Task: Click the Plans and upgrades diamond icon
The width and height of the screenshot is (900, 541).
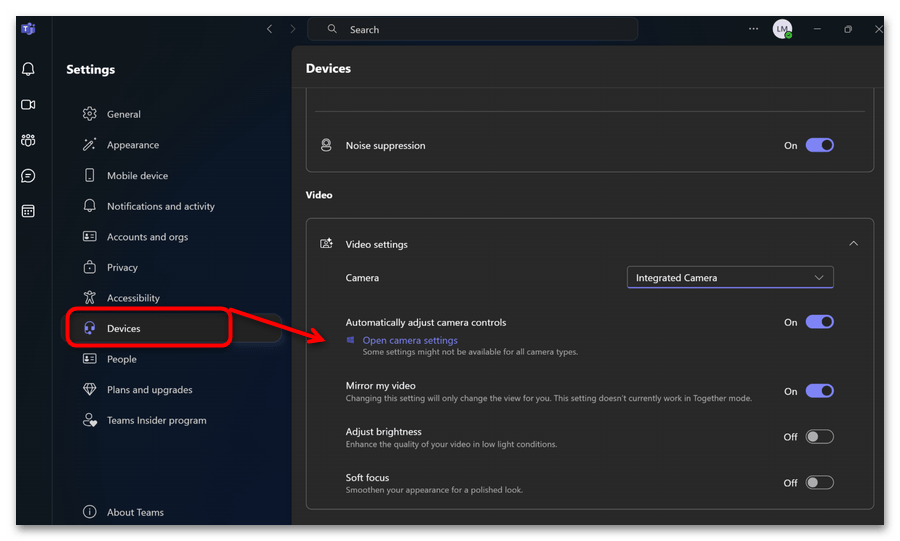Action: [90, 389]
